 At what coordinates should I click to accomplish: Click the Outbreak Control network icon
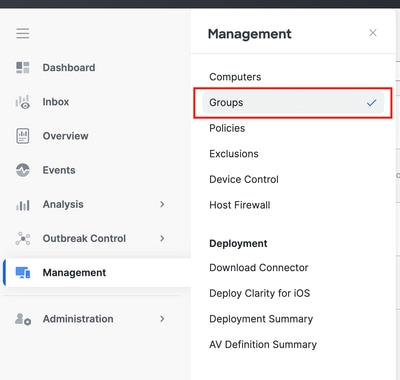[x=23, y=239]
